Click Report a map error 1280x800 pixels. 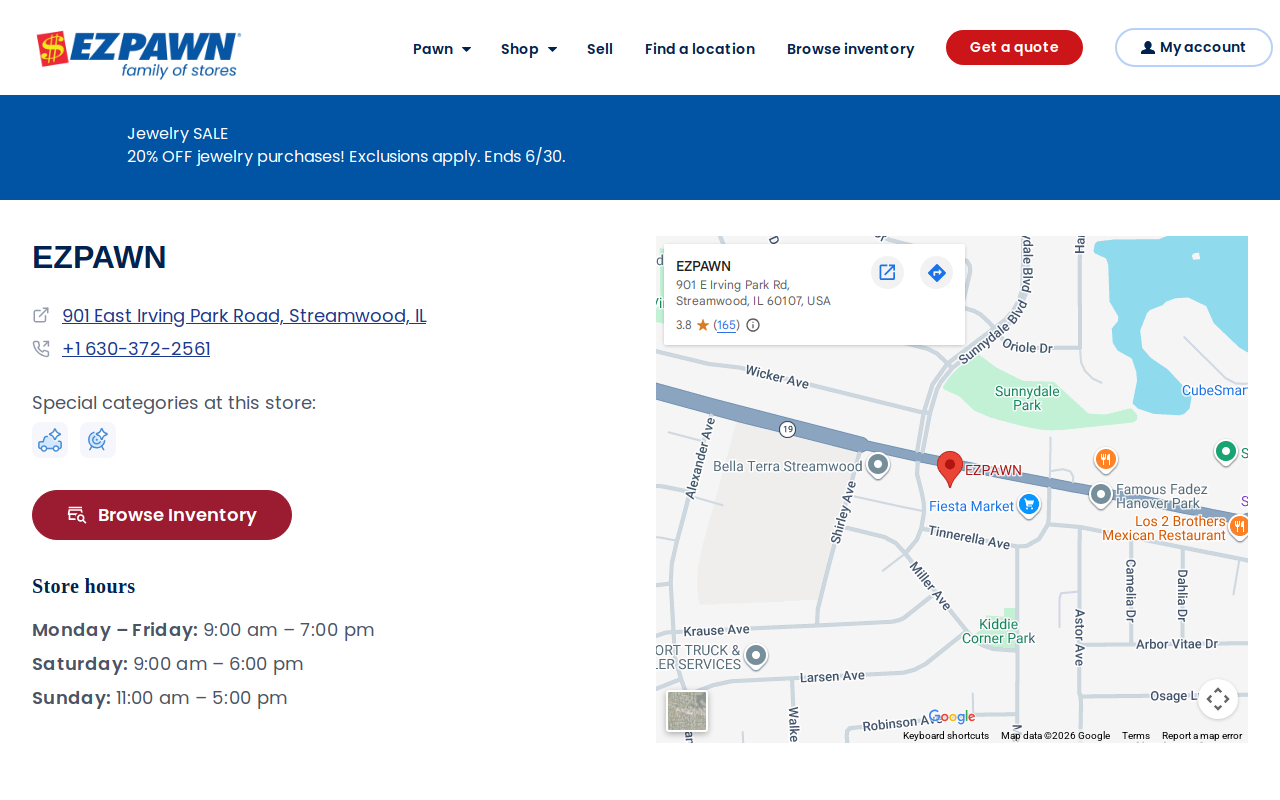[1202, 736]
